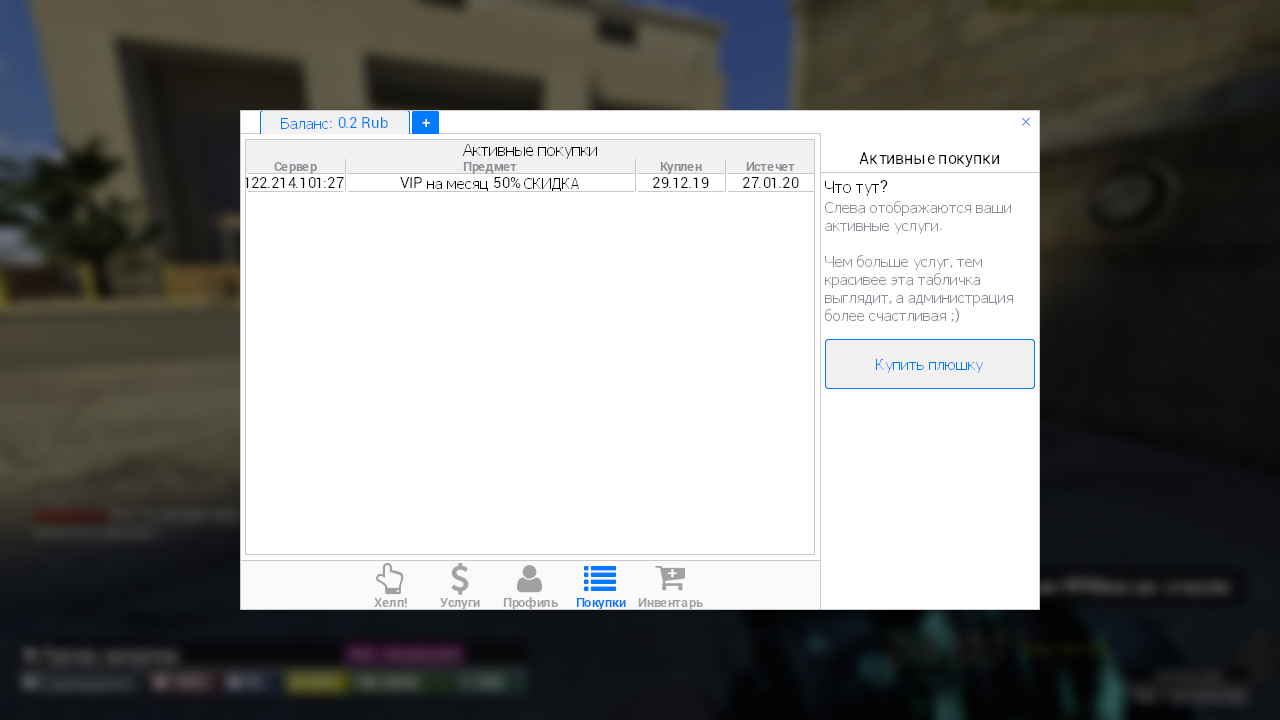Click the Куплен column header
This screenshot has height=720, width=1280.
(x=681, y=166)
